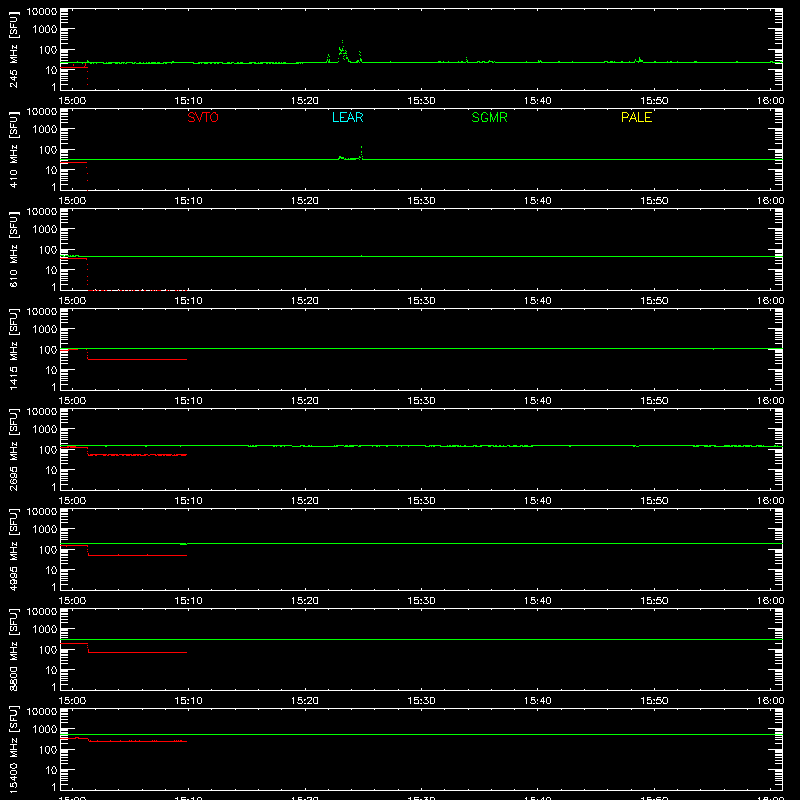800x800 pixels.
Task: Click the 15:00 tick label under 245 MHz panel
Action: tap(72, 101)
